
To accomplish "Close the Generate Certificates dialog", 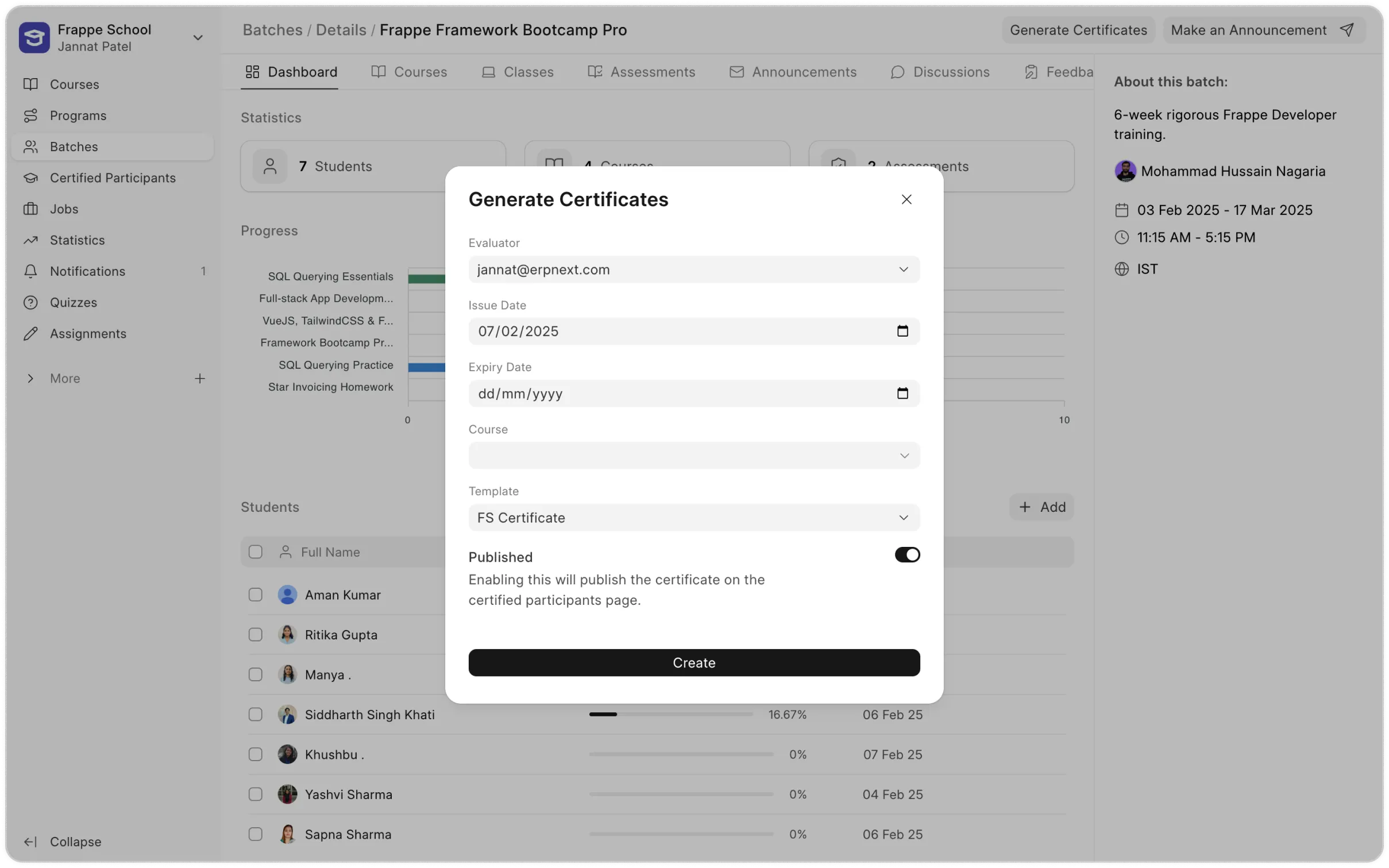I will (906, 199).
